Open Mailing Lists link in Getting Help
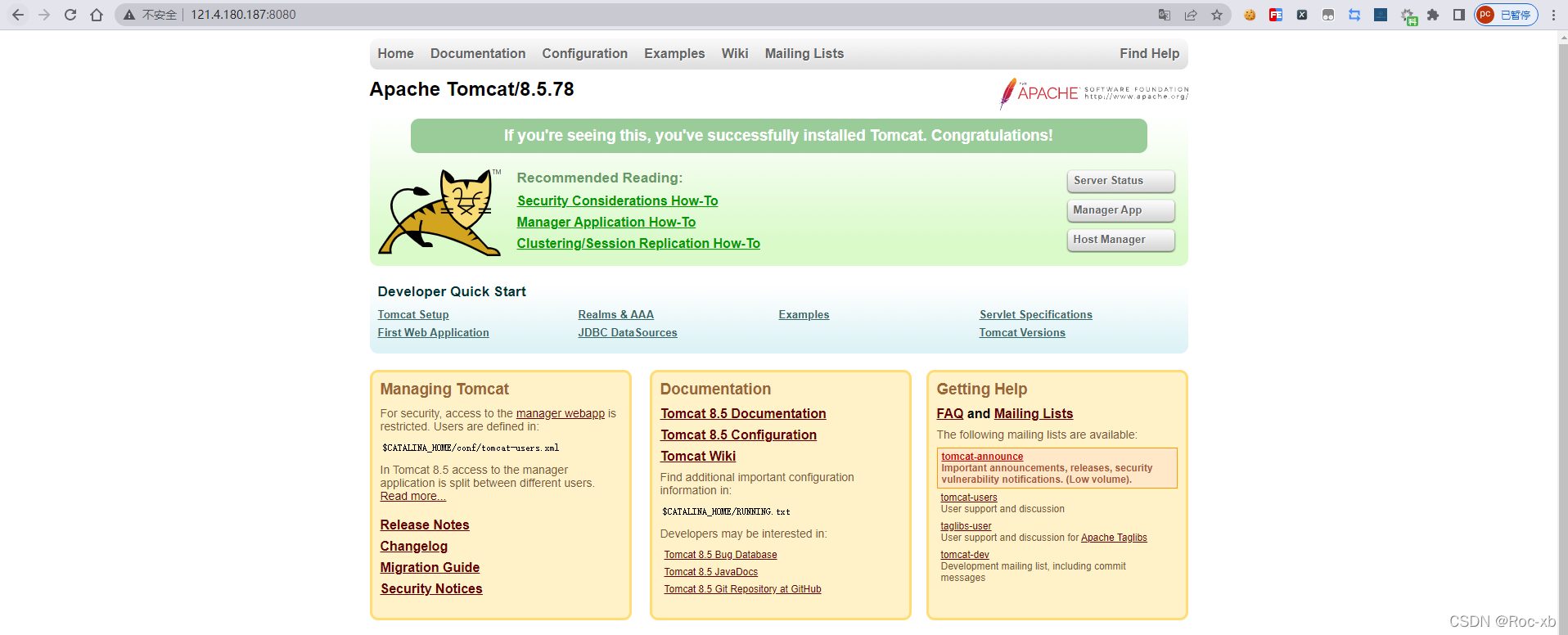 (1033, 413)
